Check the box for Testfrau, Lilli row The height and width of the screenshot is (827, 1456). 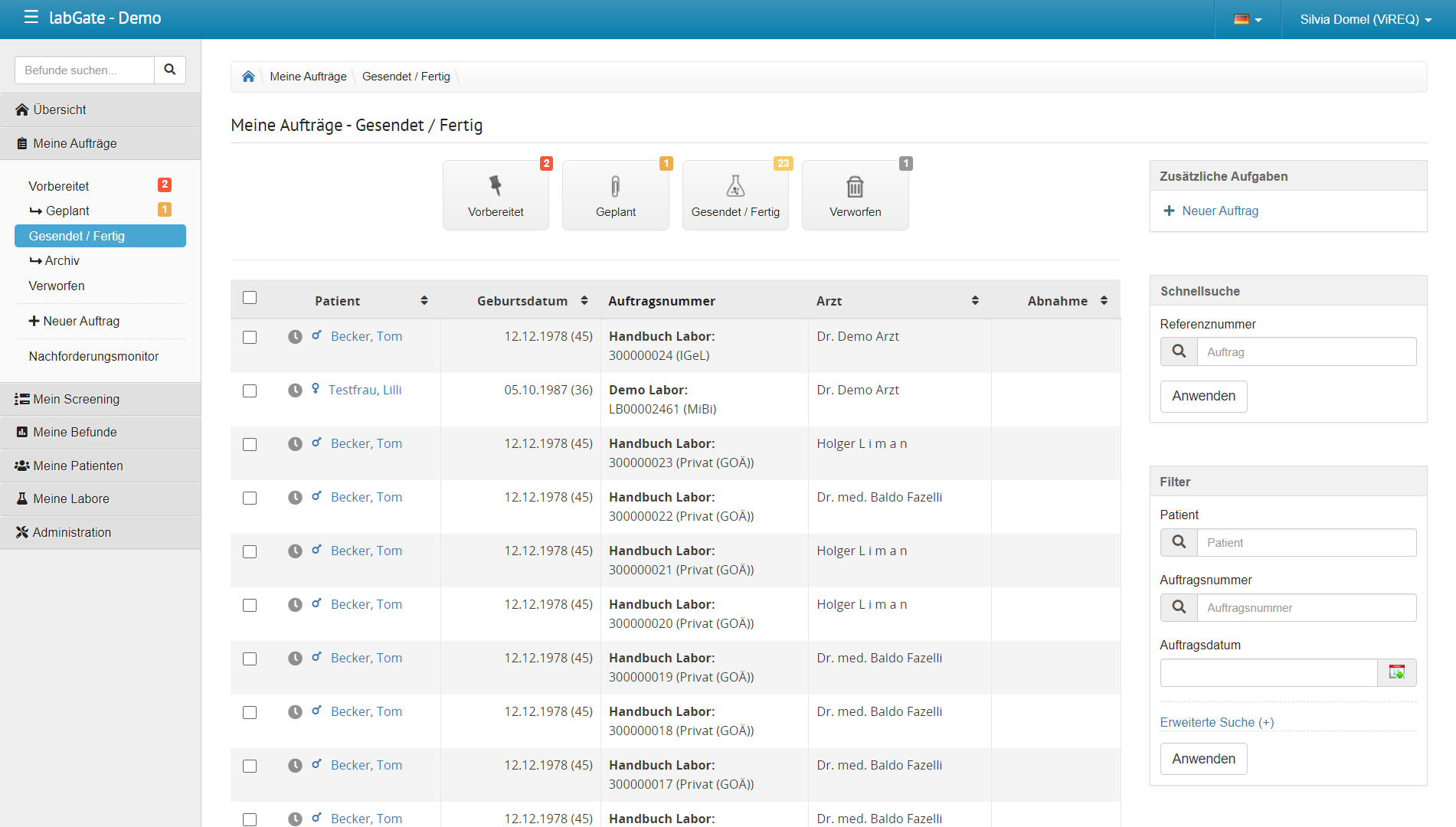point(250,391)
